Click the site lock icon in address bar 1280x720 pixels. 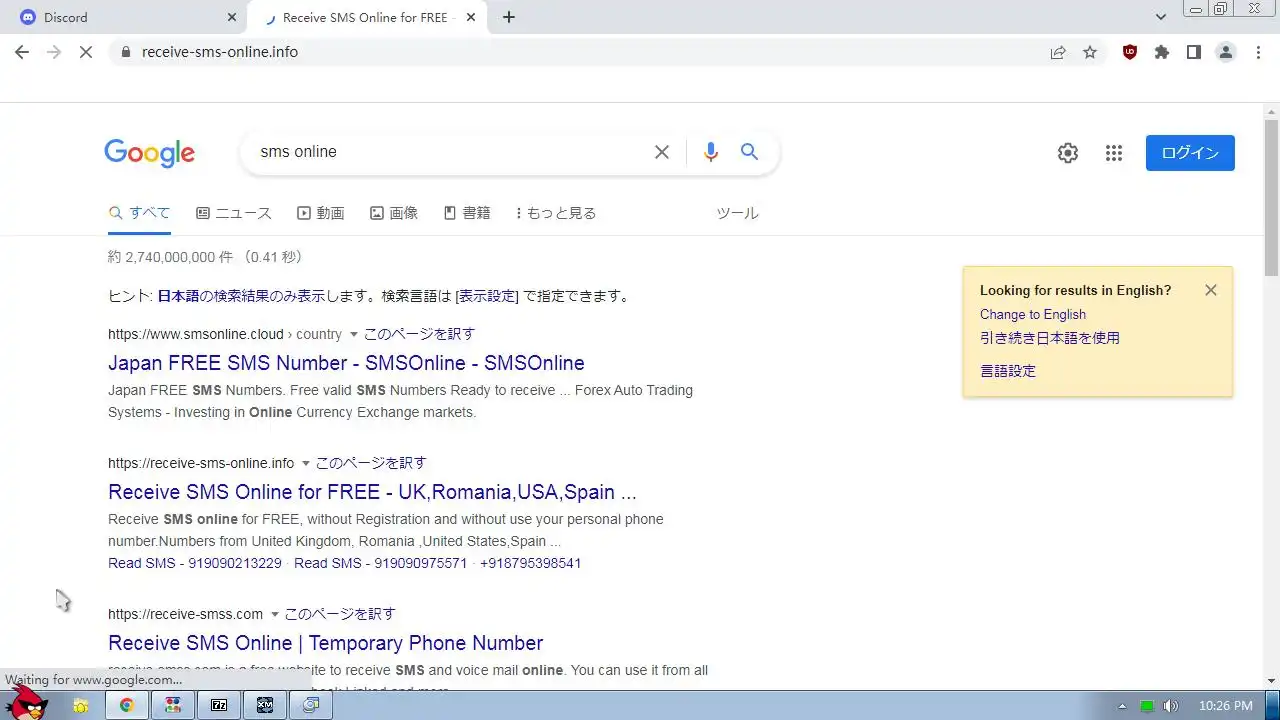pos(125,52)
